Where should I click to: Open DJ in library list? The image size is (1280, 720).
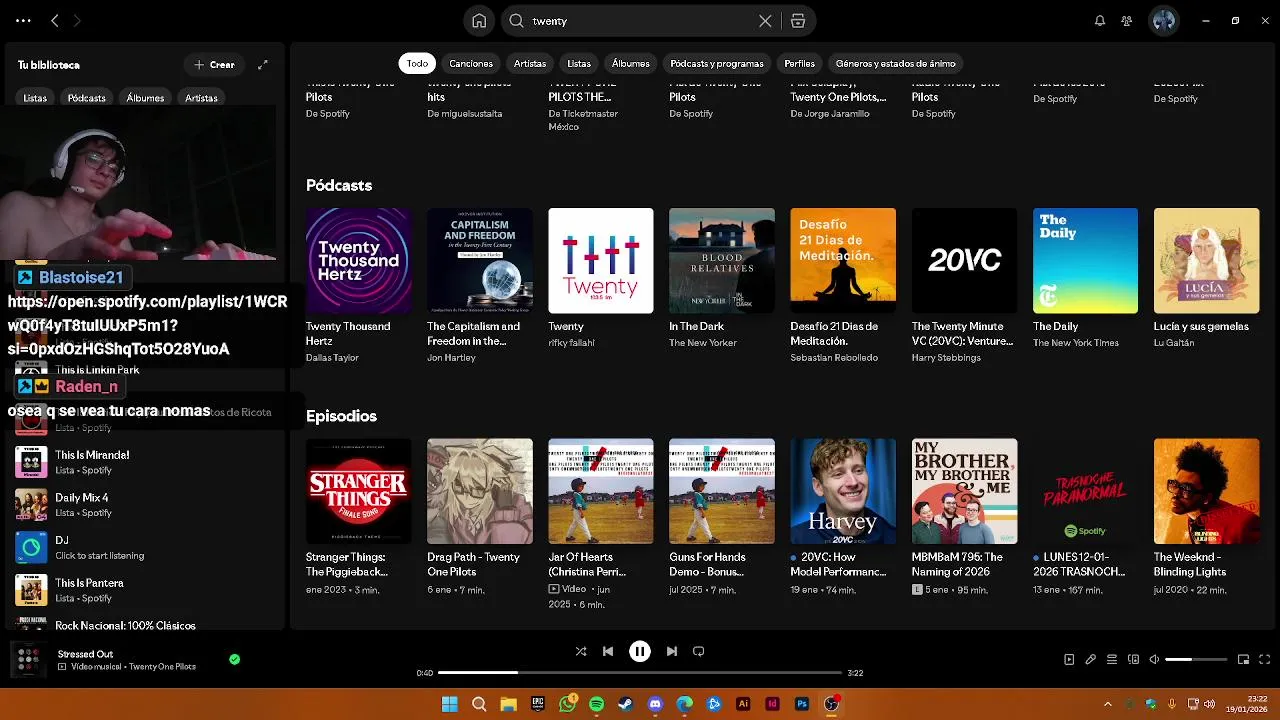[145, 547]
